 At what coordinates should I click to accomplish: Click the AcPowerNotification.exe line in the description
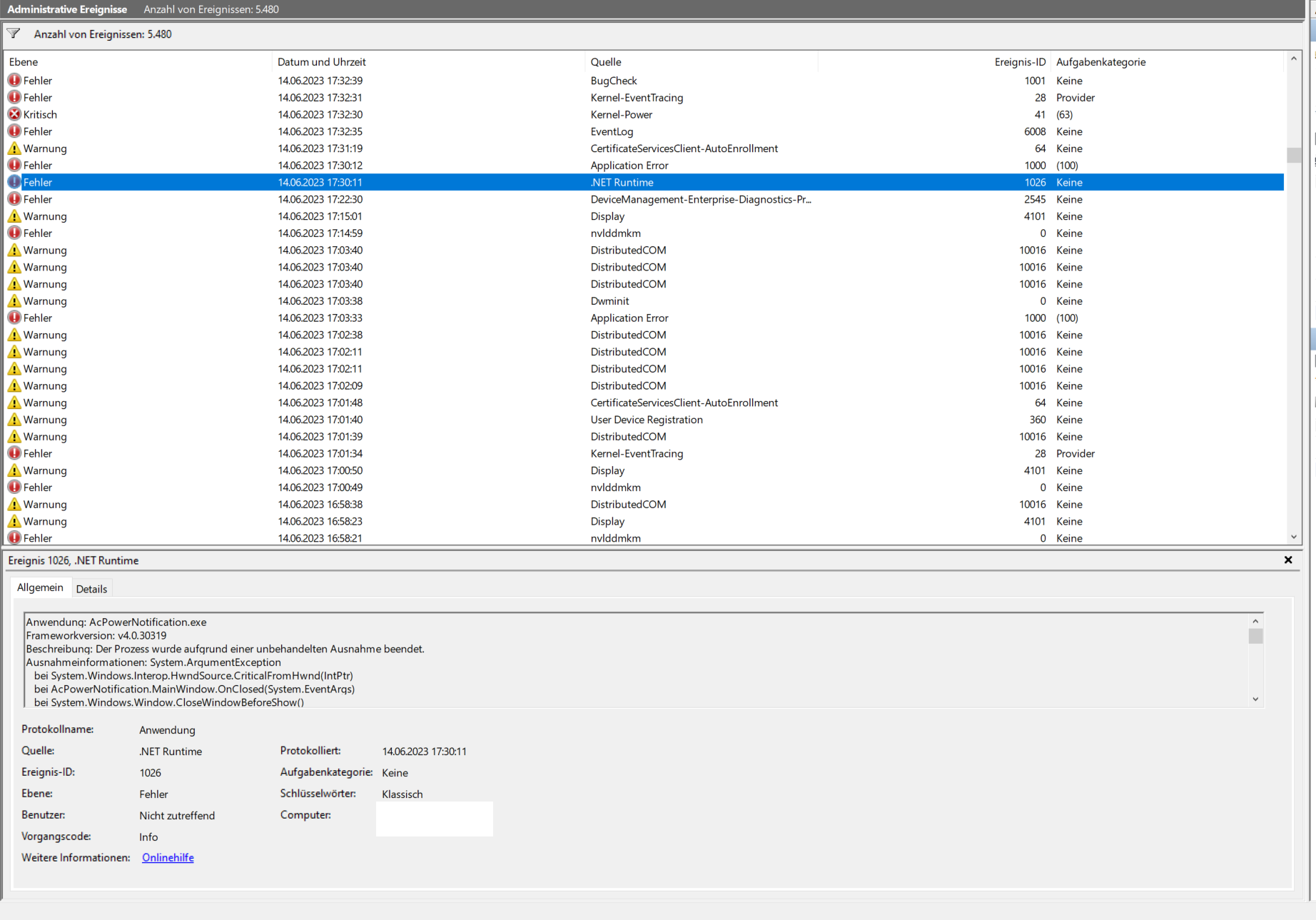(x=116, y=622)
